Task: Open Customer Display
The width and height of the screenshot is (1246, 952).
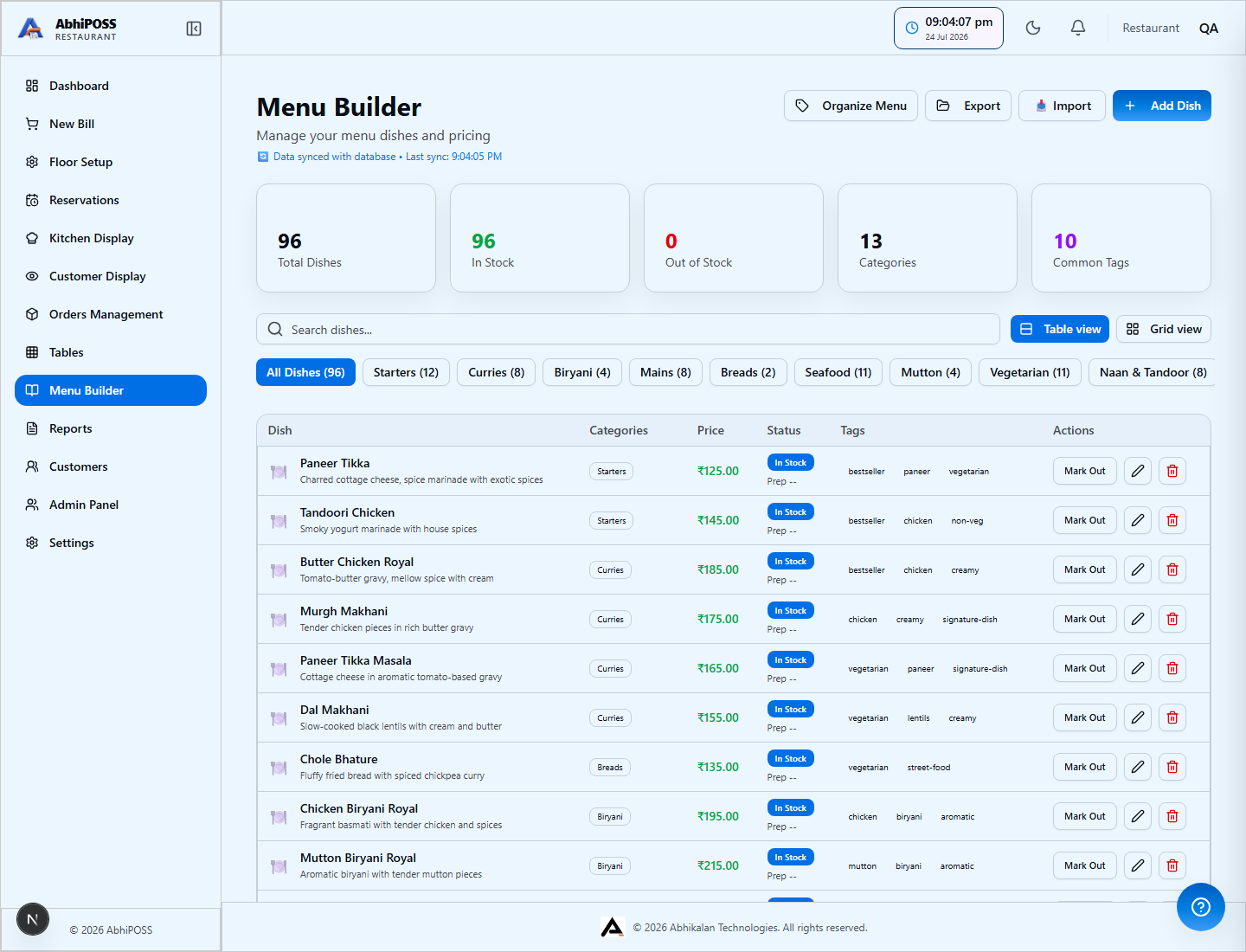Action: pyautogui.click(x=111, y=276)
